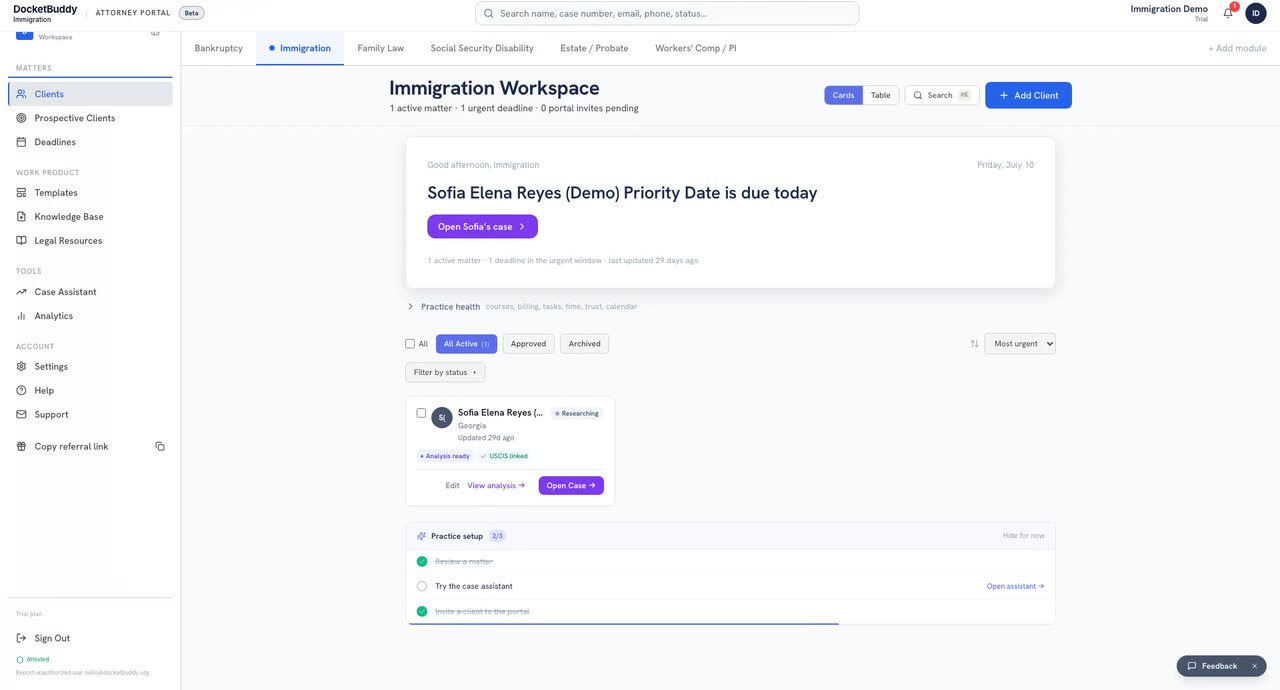Open the notifications bell icon
Image resolution: width=1280 pixels, height=690 pixels.
tap(1228, 13)
